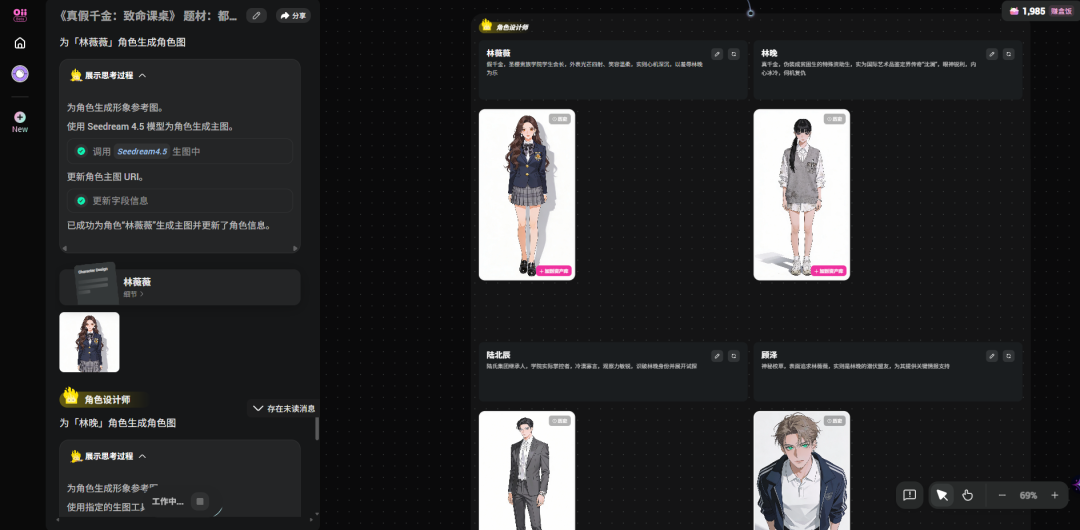1080x530 pixels.
Task: Add 林薇薇 image to asset library
Action: 554,271
